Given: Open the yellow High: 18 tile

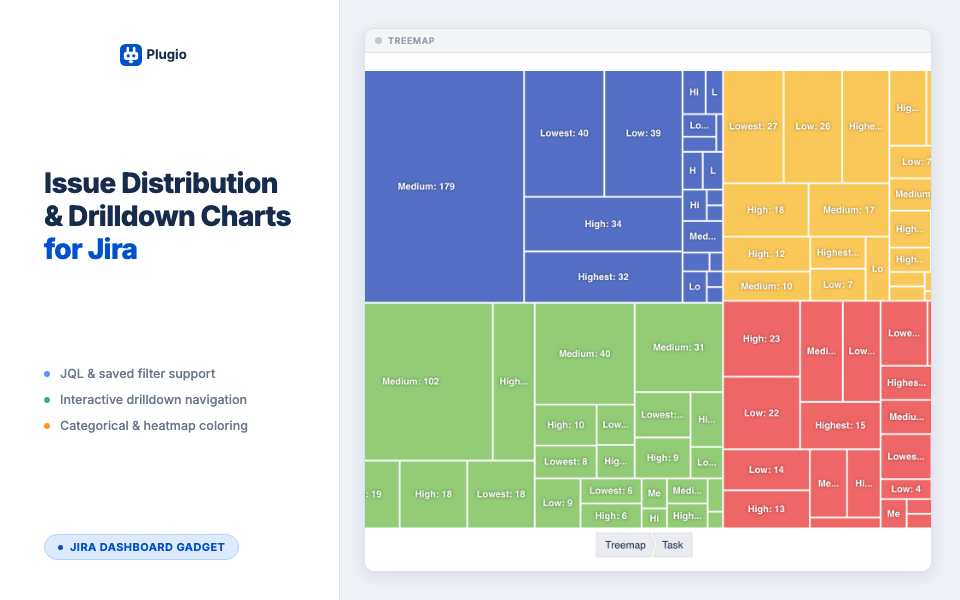Looking at the screenshot, I should click(765, 210).
